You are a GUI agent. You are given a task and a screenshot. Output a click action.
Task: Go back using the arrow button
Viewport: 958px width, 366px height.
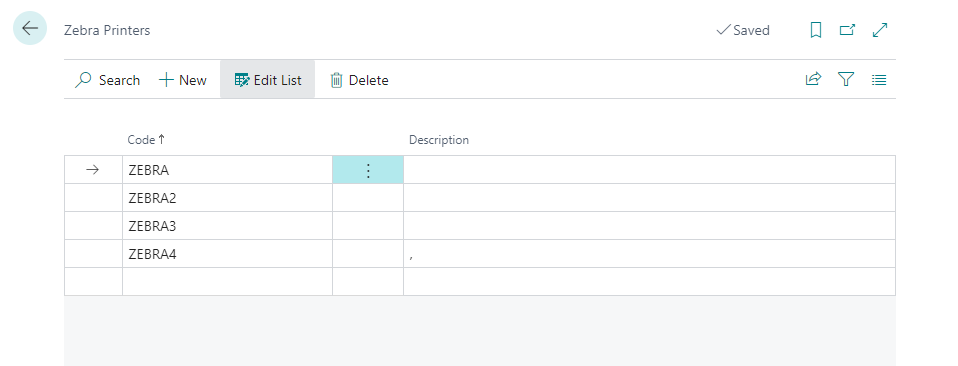[30, 28]
